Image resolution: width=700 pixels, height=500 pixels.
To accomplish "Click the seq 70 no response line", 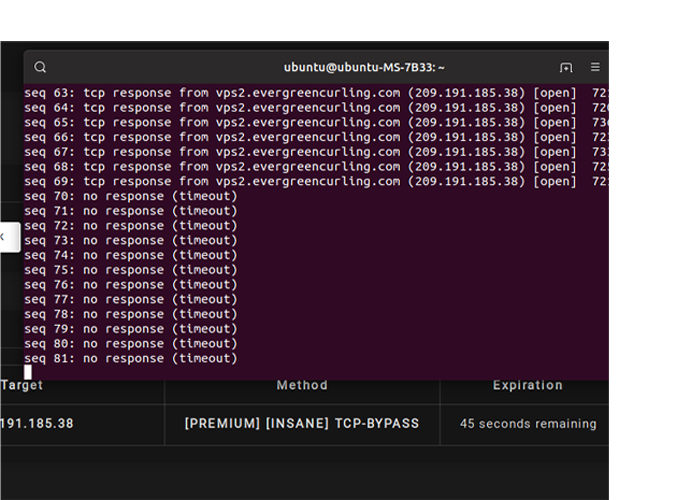I will (131, 196).
